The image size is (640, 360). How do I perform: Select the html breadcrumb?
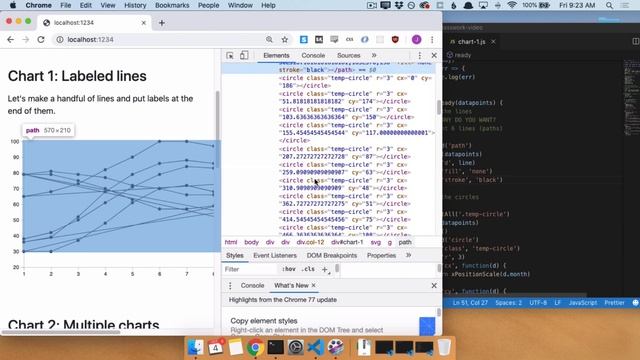coord(231,242)
